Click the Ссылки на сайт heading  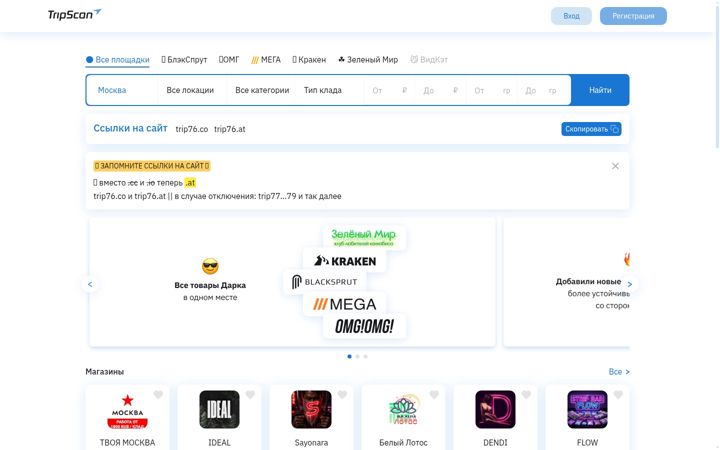click(130, 128)
